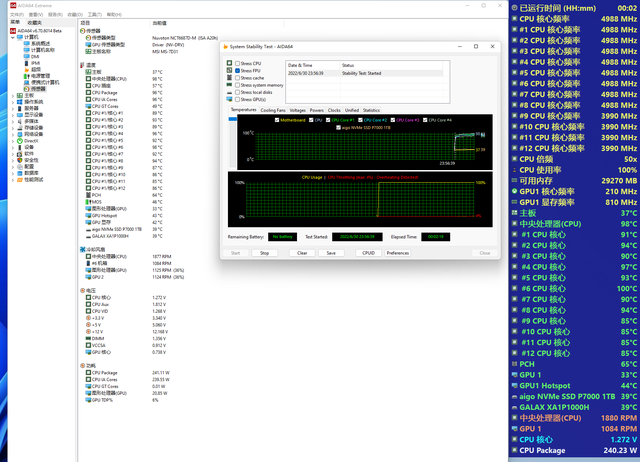Open the 工具 menu in the menu bar
640x462 pixels.
pos(93,15)
